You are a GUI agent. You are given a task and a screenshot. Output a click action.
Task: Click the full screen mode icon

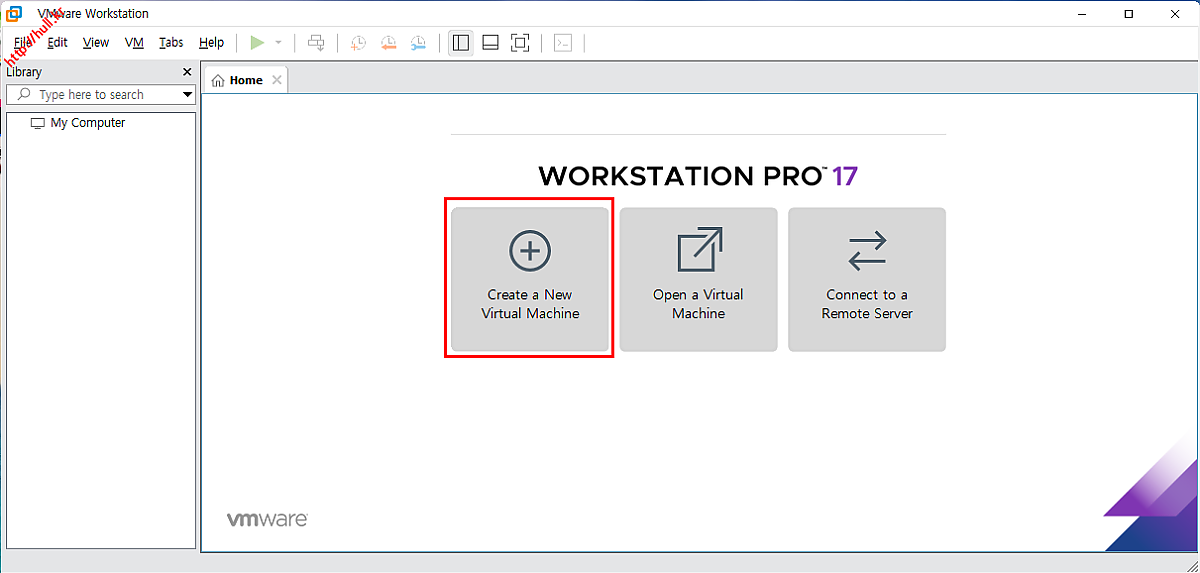click(520, 42)
